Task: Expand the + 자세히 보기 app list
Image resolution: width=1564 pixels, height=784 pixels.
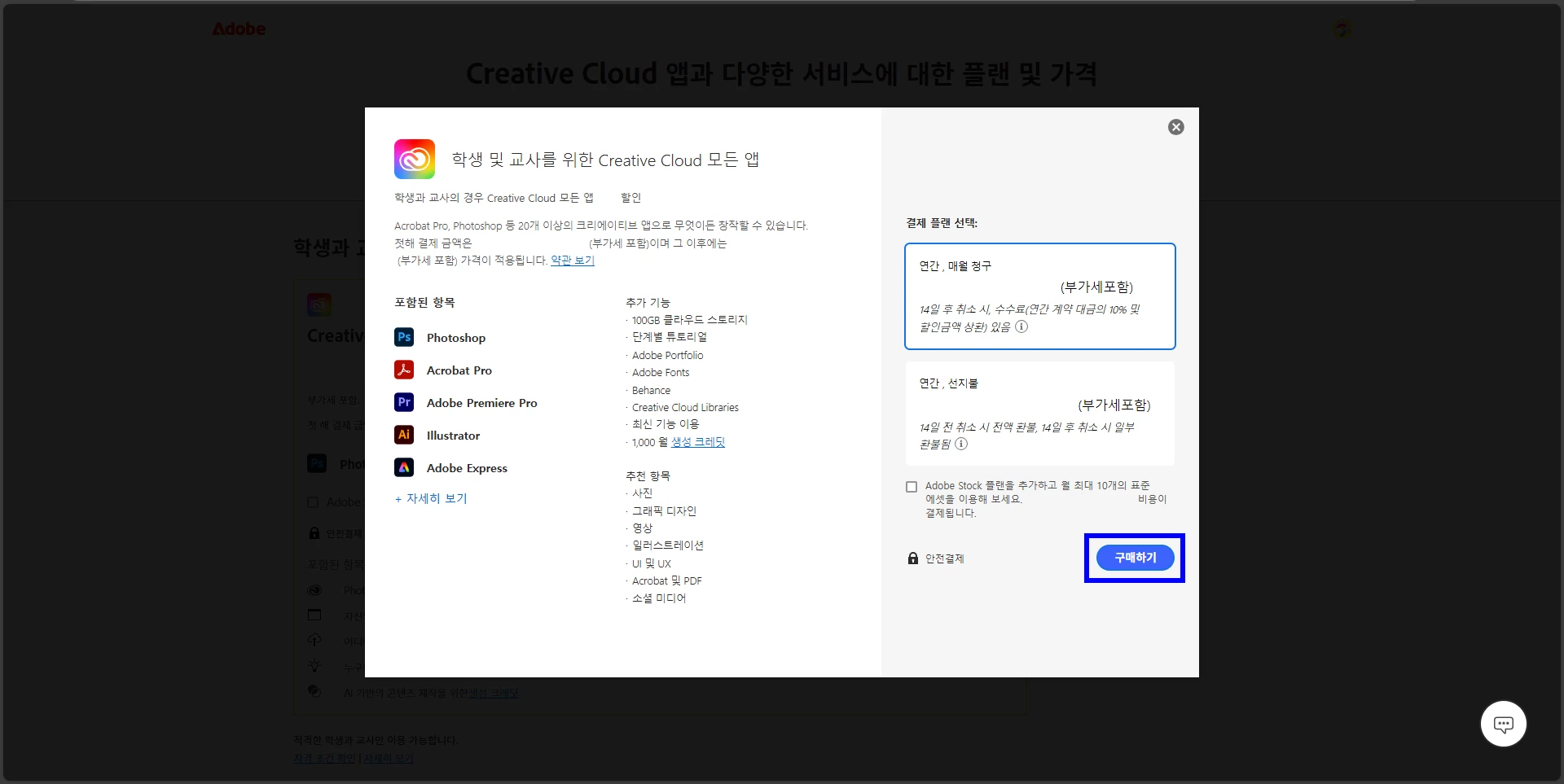Action: (431, 498)
